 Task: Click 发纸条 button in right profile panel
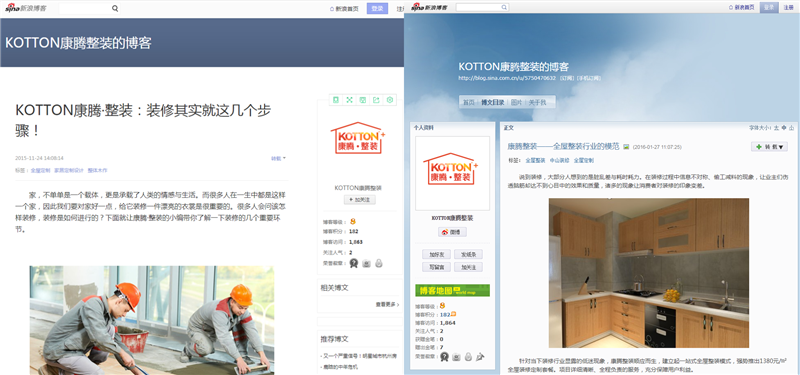click(x=468, y=254)
